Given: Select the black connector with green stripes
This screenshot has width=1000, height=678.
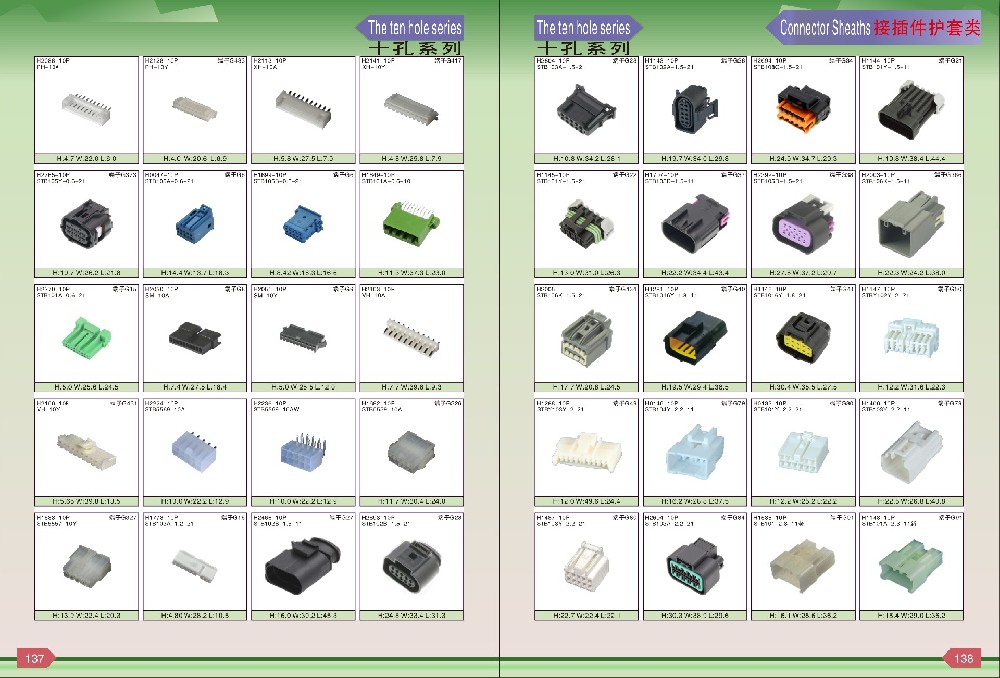Looking at the screenshot, I should 586,223.
